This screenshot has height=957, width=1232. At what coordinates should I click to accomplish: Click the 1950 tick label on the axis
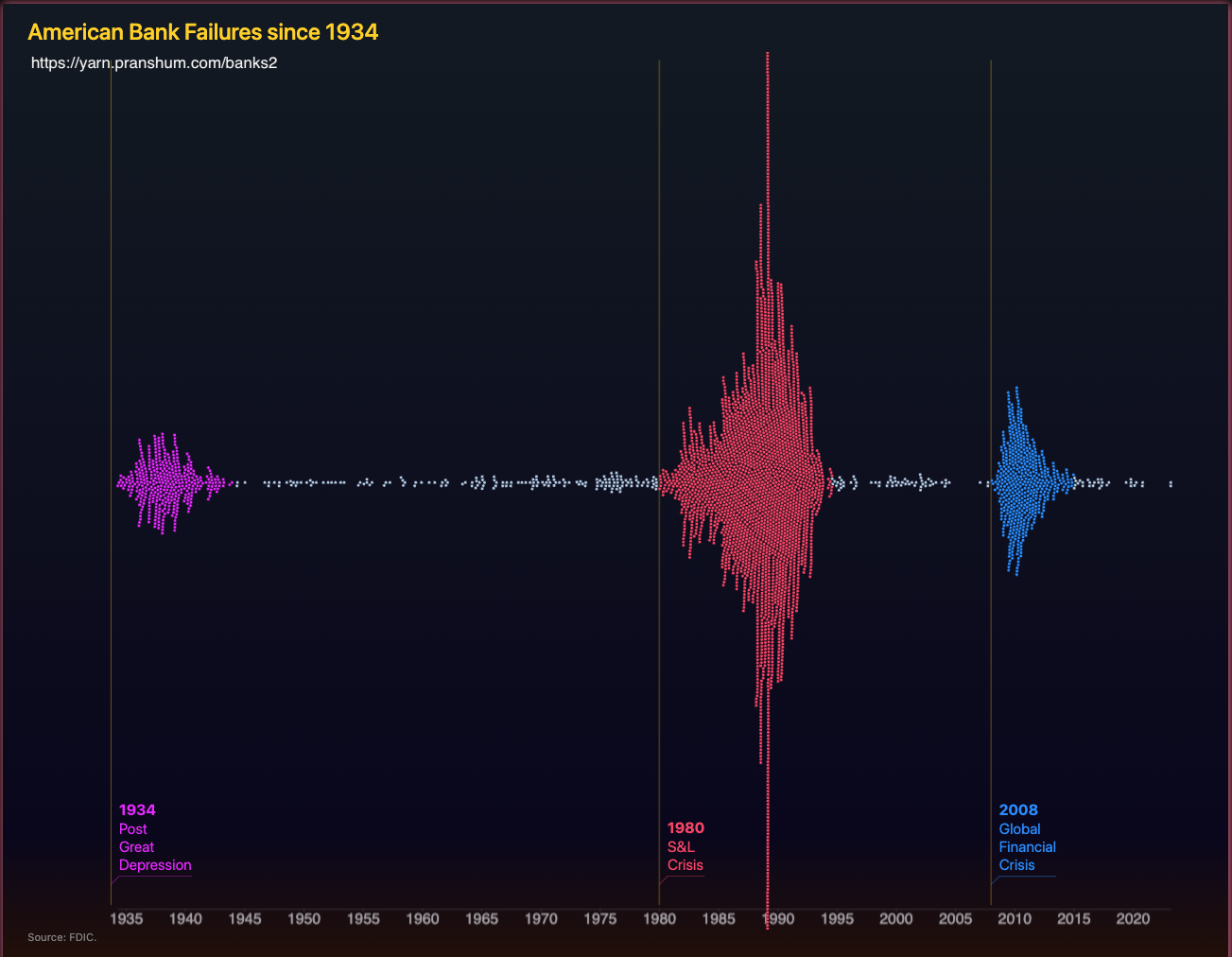(304, 918)
